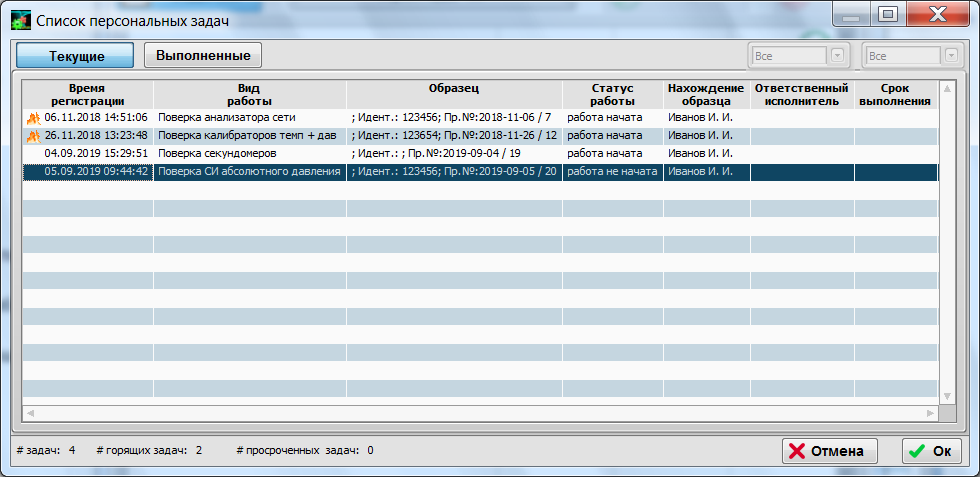Screen dimensions: 980x477
Task: Click the Статус работы column header
Action: (x=612, y=94)
